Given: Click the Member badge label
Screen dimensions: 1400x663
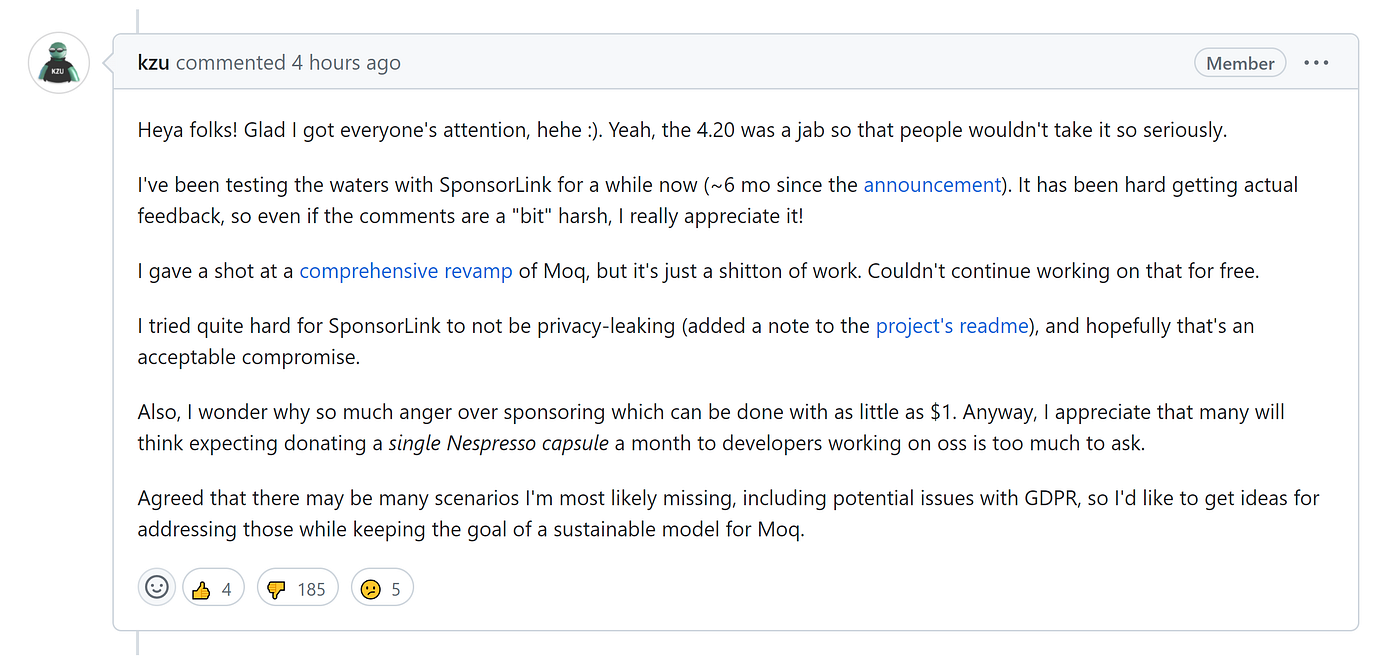Looking at the screenshot, I should [x=1240, y=63].
